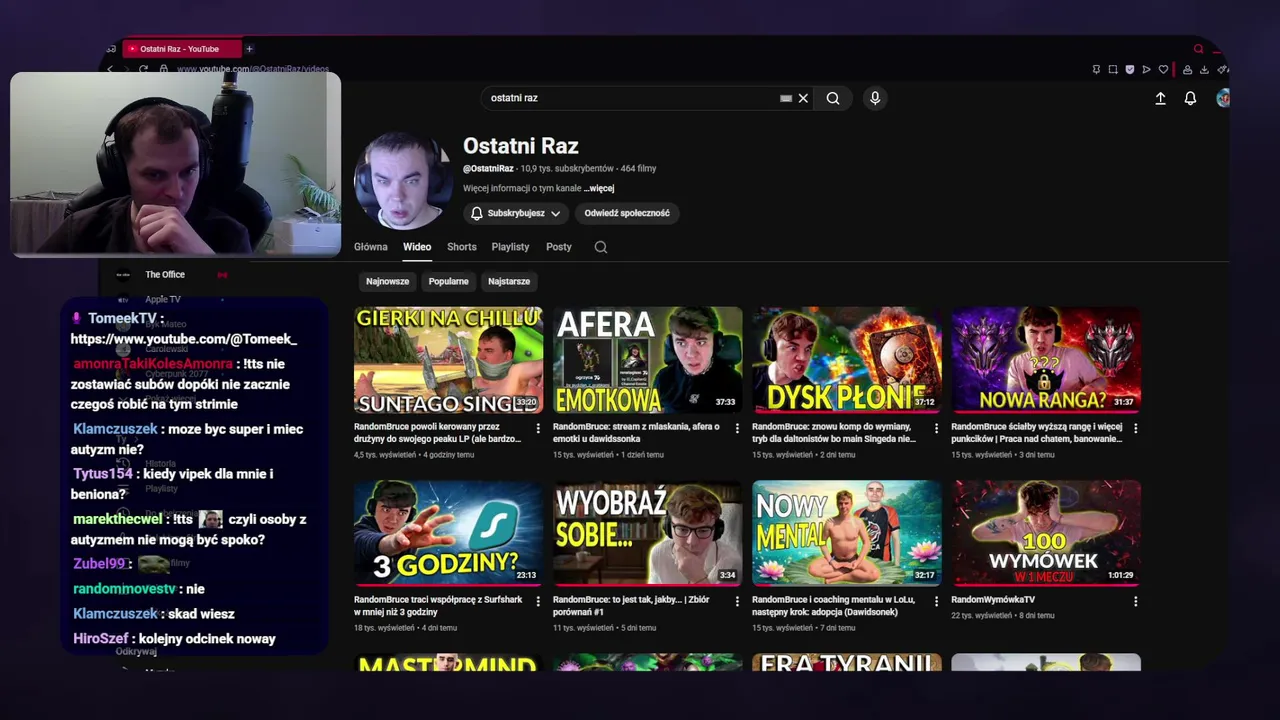Click the YouTube search magnifier button
The width and height of the screenshot is (1280, 720).
pos(833,98)
